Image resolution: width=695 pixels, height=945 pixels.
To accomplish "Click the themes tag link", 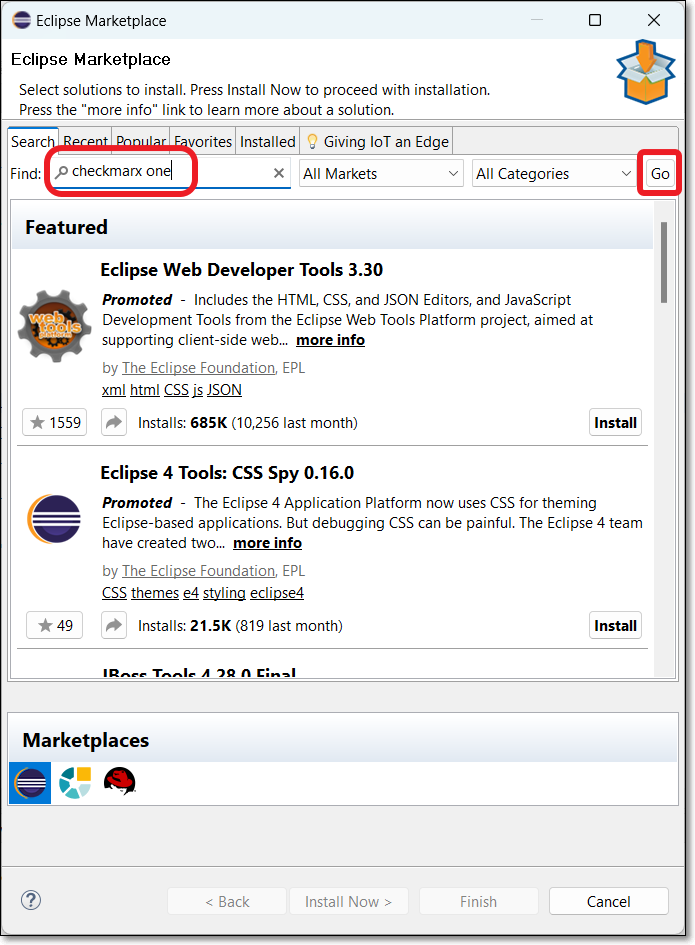I will pos(155,593).
